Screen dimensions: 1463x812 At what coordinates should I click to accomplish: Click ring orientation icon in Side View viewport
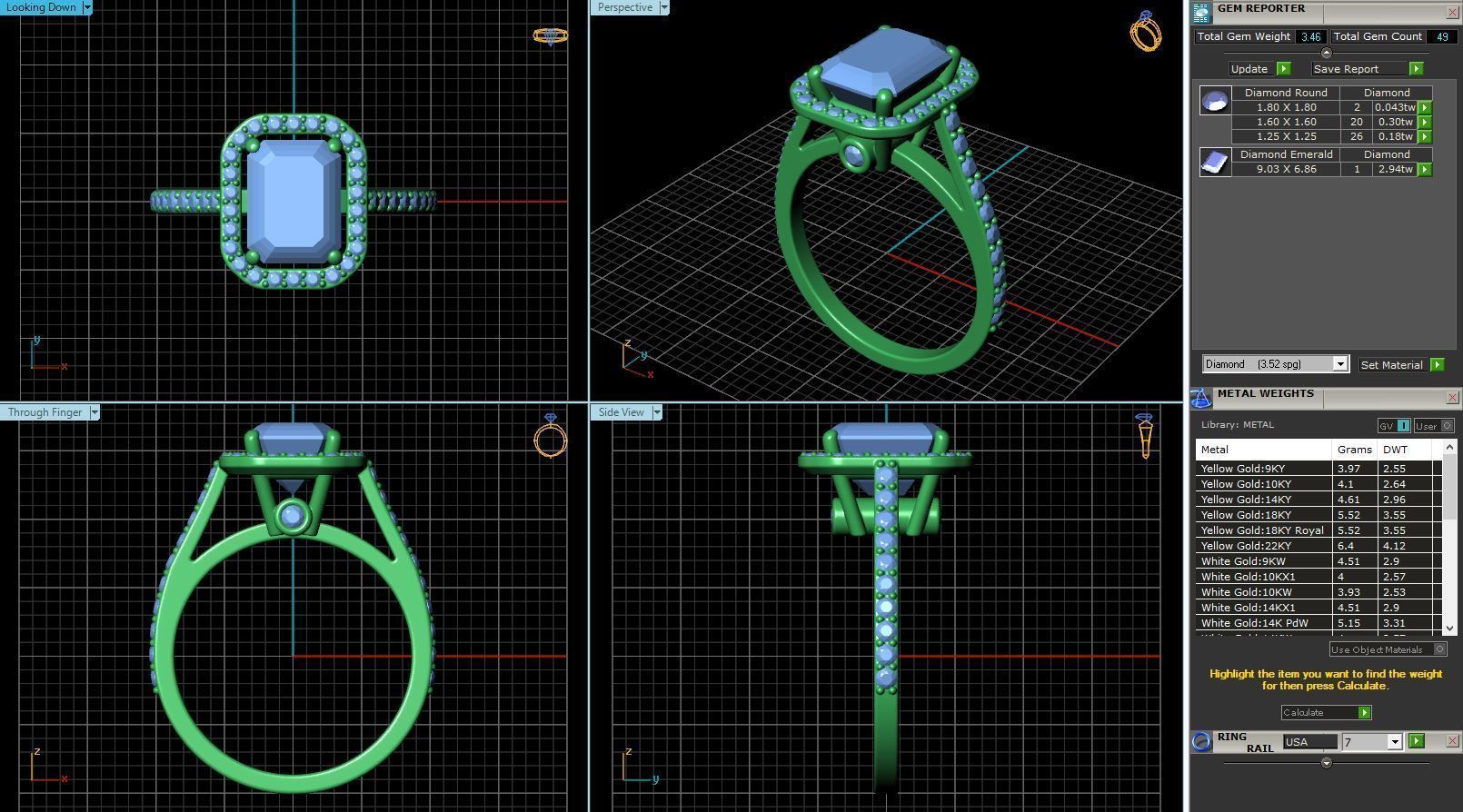point(1145,435)
